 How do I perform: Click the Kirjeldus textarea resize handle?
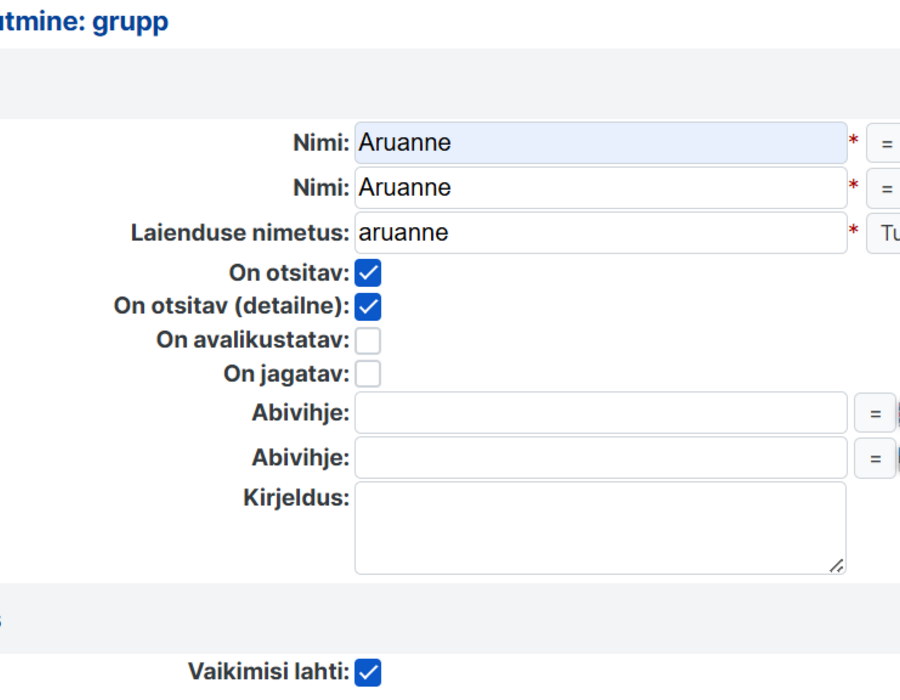point(837,566)
